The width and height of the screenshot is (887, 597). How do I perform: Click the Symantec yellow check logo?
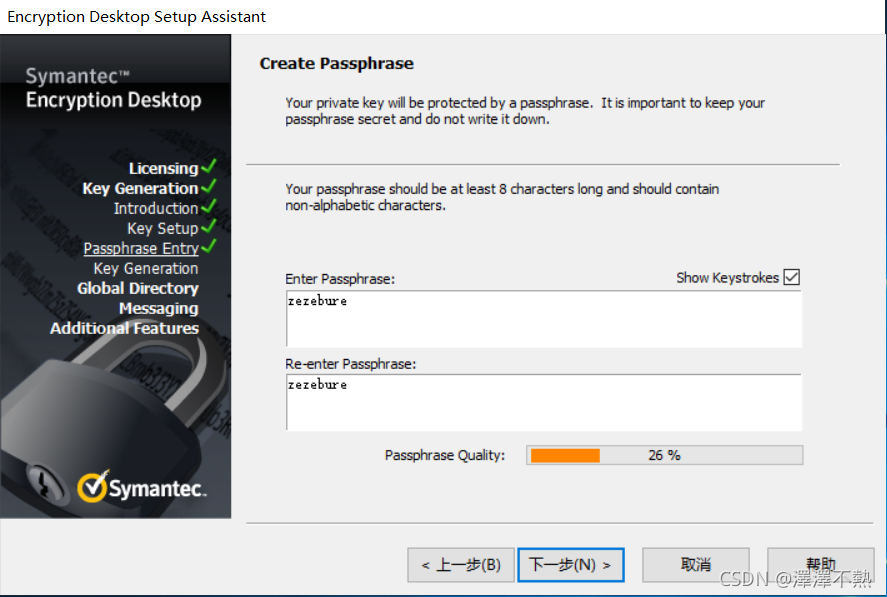(x=93, y=486)
